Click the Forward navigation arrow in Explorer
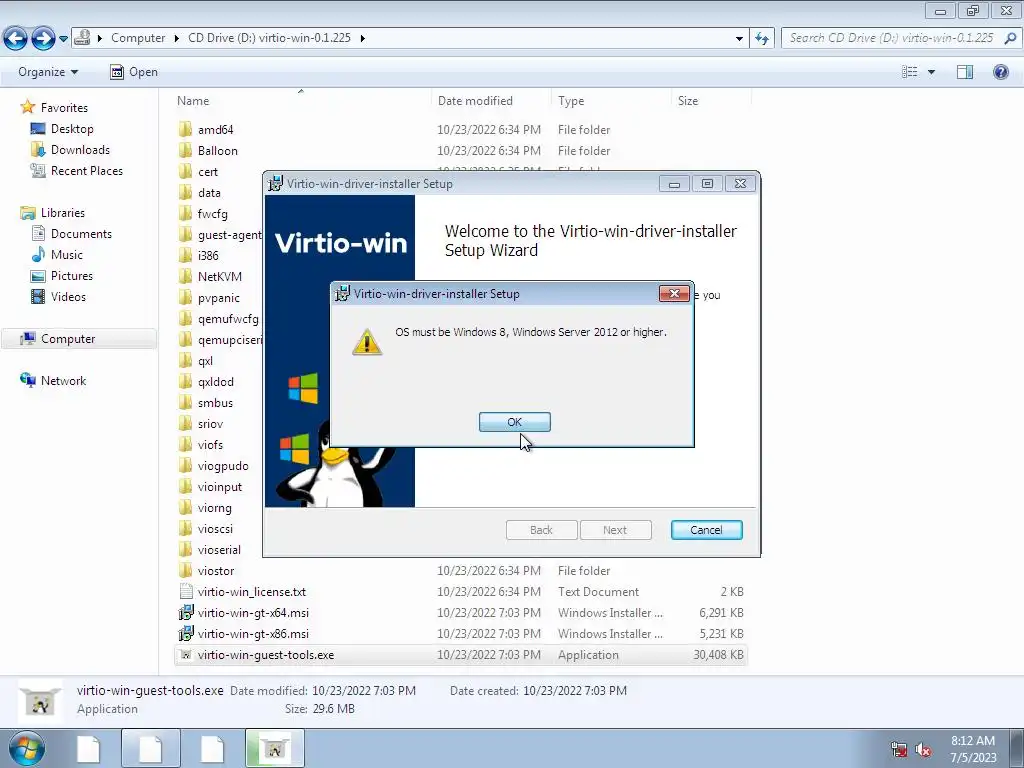1024x768 pixels. tap(43, 39)
